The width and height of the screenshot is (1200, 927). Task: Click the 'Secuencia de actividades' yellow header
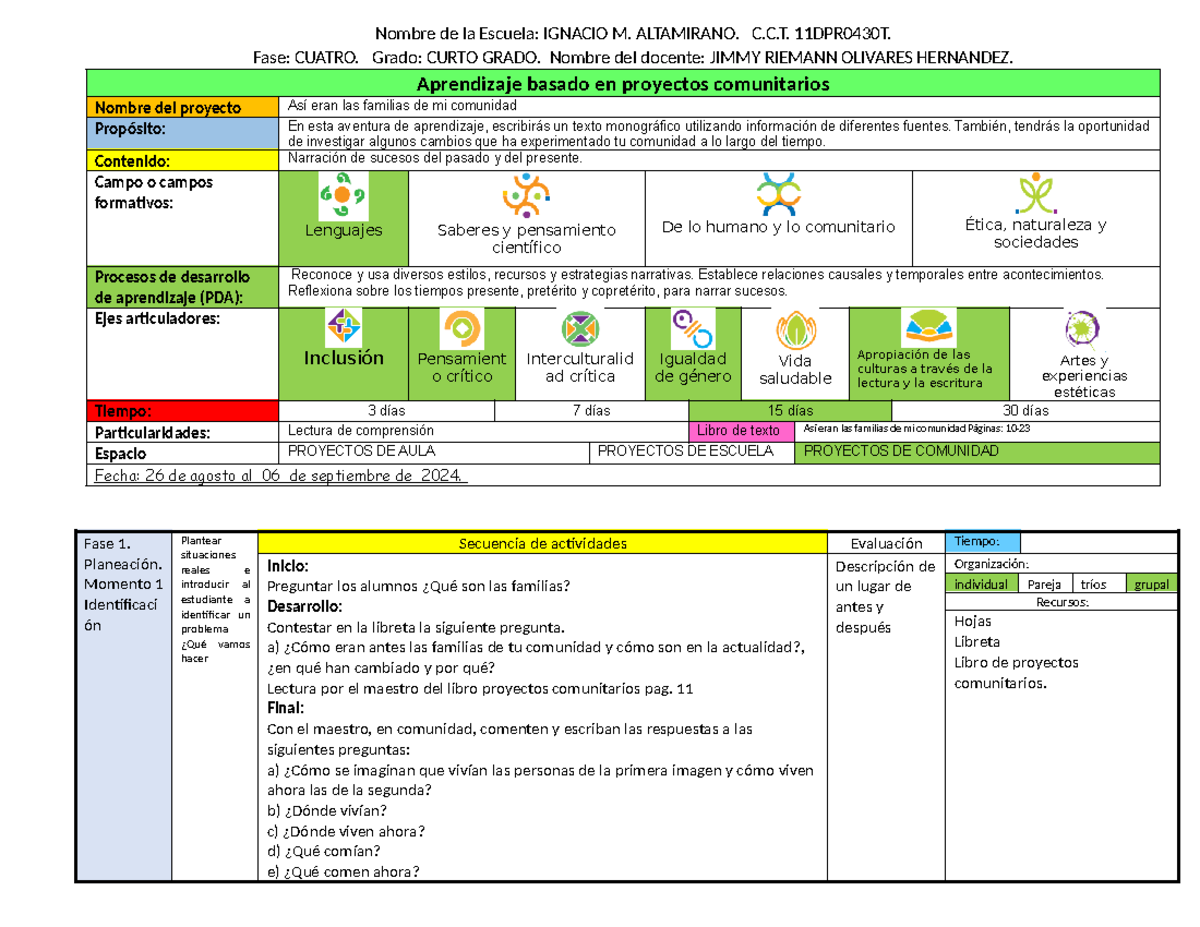tap(543, 544)
